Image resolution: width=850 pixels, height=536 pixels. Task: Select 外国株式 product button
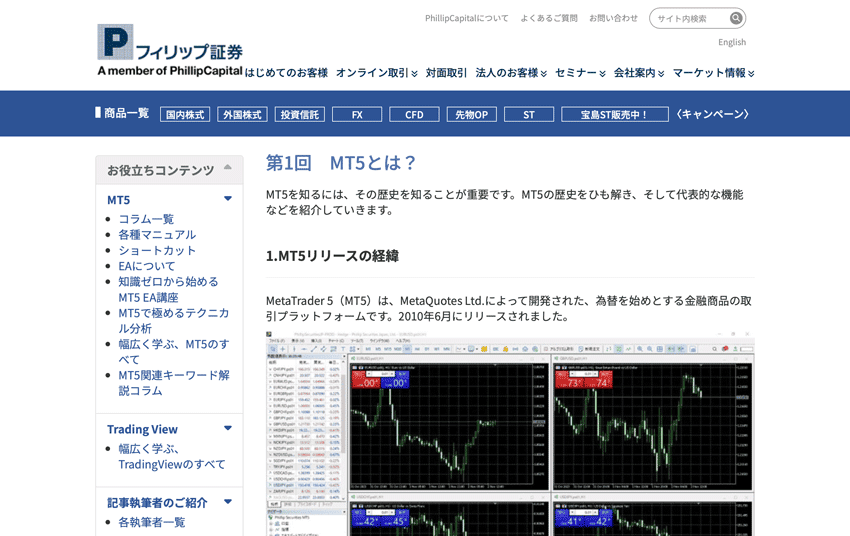click(242, 114)
